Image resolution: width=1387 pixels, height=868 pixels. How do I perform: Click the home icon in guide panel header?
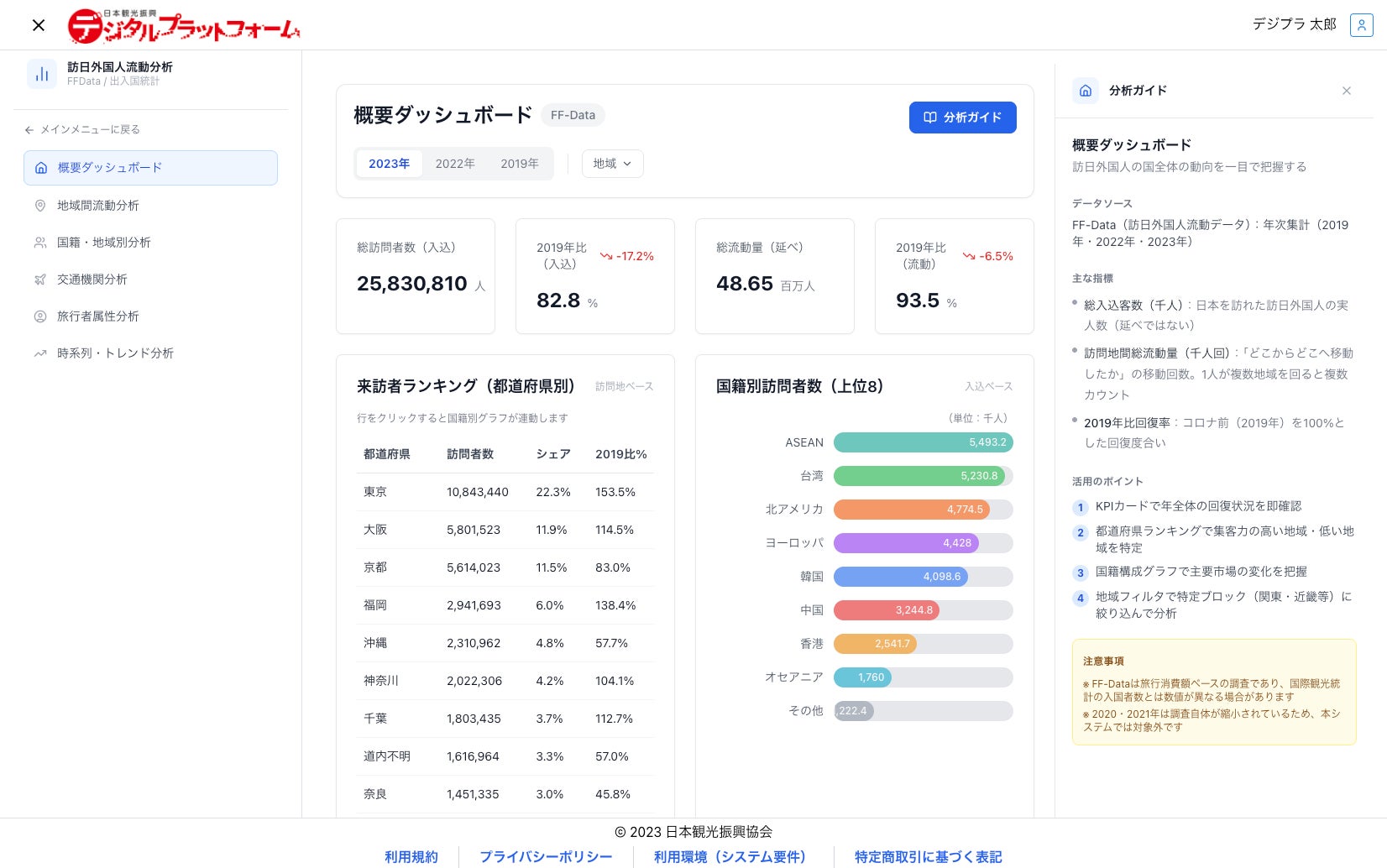(1086, 91)
